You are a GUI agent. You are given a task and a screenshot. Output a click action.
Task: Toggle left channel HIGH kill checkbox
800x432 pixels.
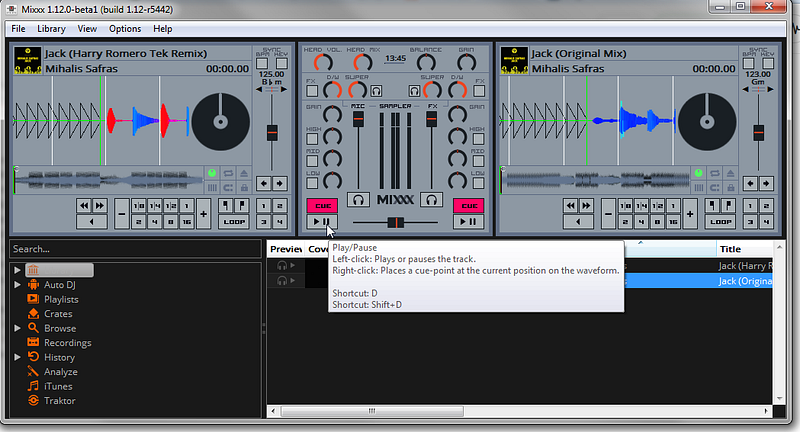(x=312, y=139)
